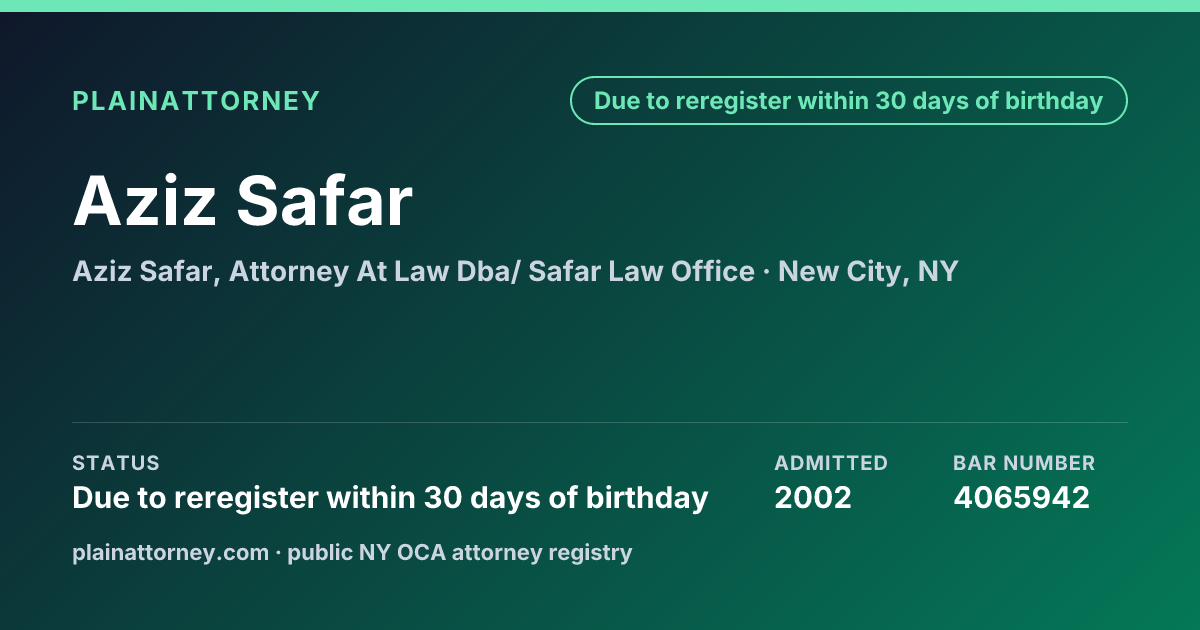Click the STATUS field label
This screenshot has width=1200, height=630.
click(x=116, y=463)
